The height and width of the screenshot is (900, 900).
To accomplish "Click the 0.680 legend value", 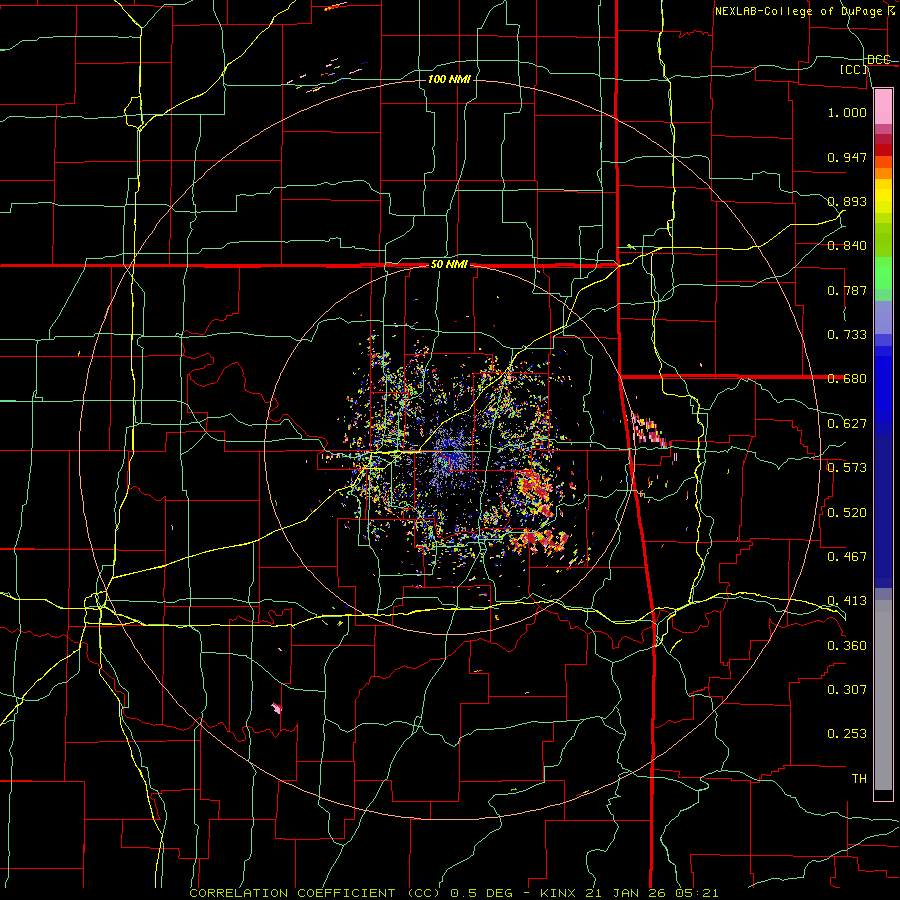I will click(x=847, y=379).
